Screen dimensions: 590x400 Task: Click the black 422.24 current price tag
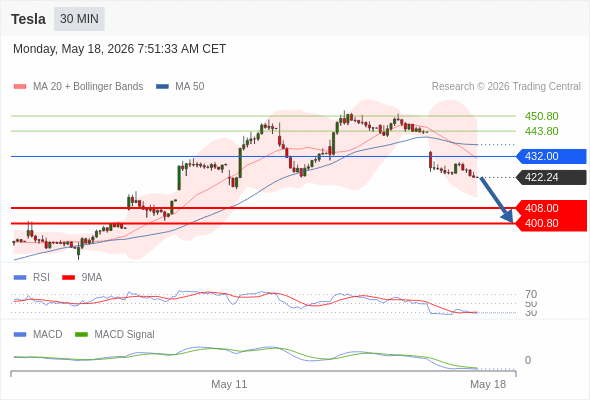[x=551, y=177]
